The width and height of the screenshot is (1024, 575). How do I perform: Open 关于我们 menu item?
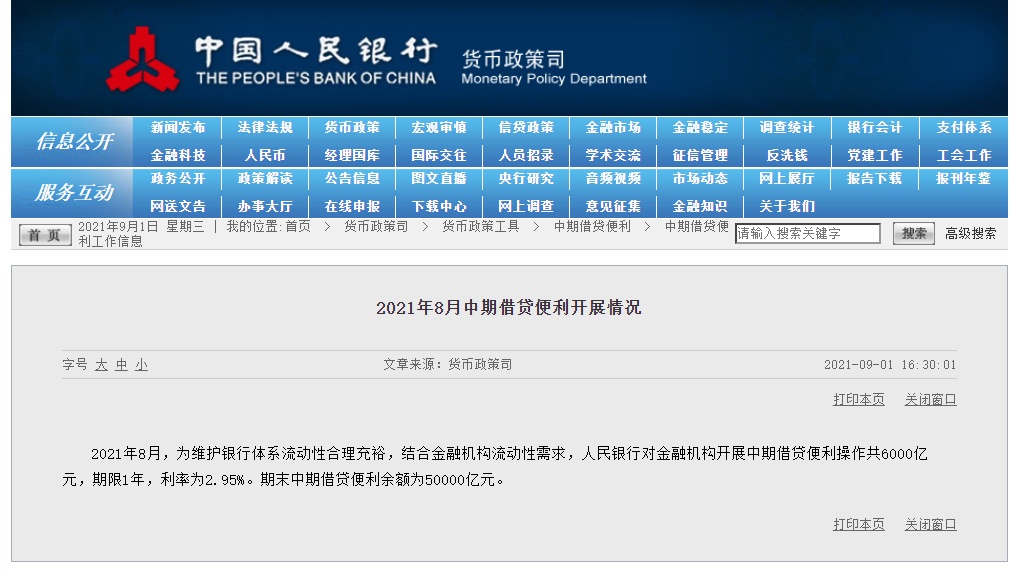tap(787, 206)
